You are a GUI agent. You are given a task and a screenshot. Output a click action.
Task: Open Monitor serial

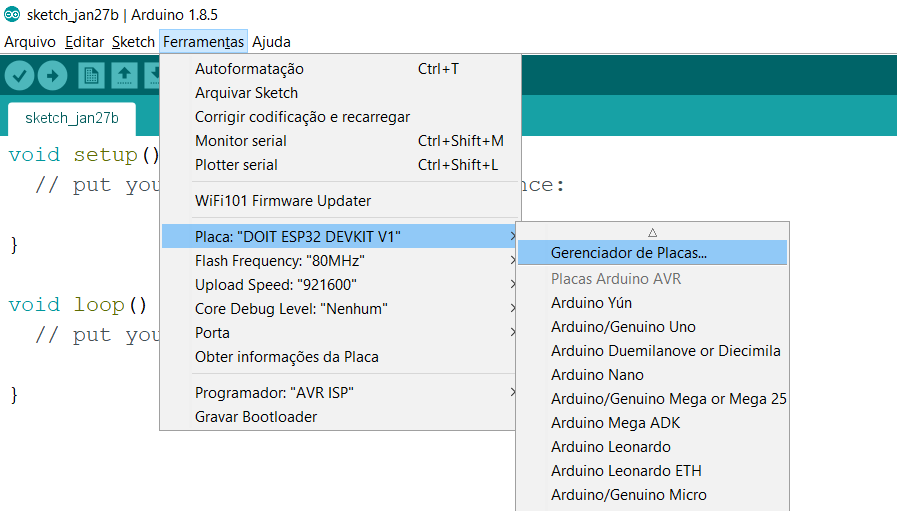[x=340, y=141]
